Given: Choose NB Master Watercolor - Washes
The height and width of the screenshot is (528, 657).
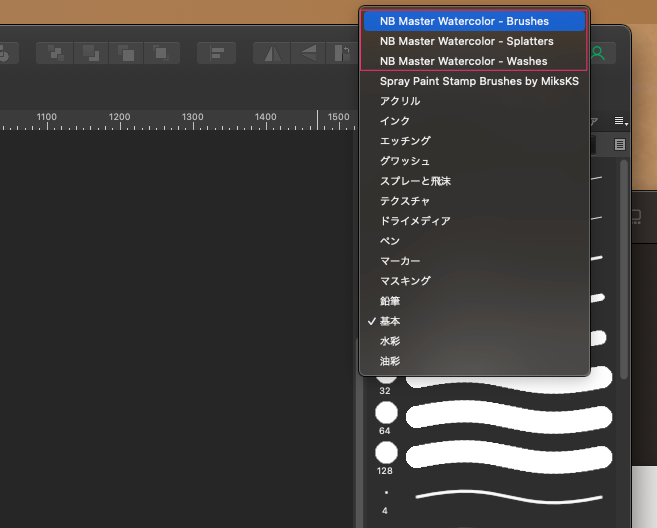Looking at the screenshot, I should [x=463, y=61].
